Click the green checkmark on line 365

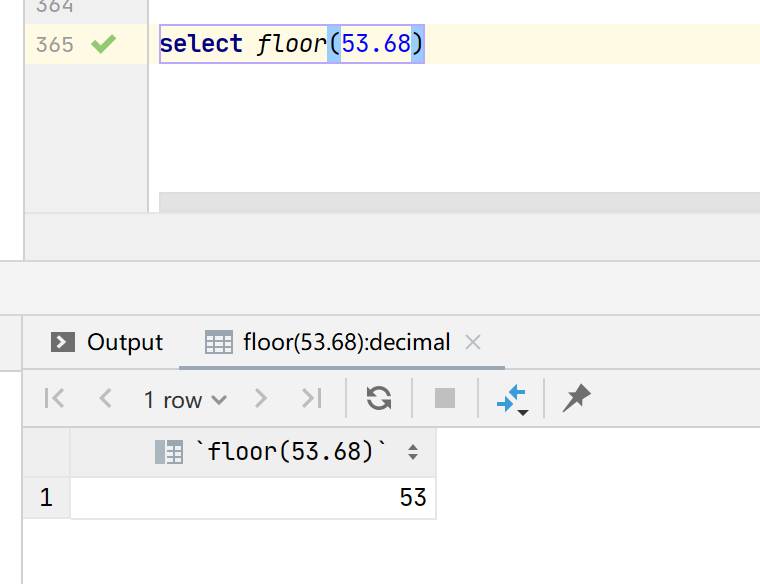click(104, 44)
